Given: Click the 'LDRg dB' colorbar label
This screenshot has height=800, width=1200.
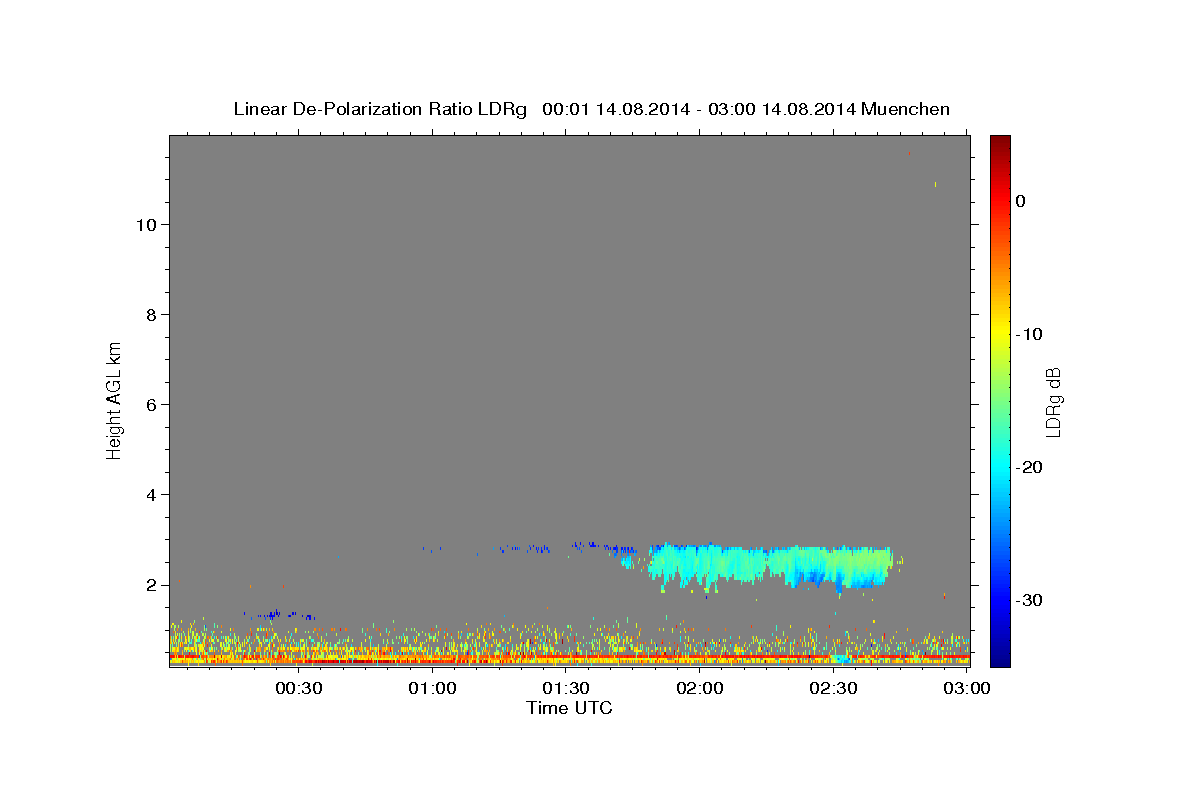Looking at the screenshot, I should (1053, 402).
